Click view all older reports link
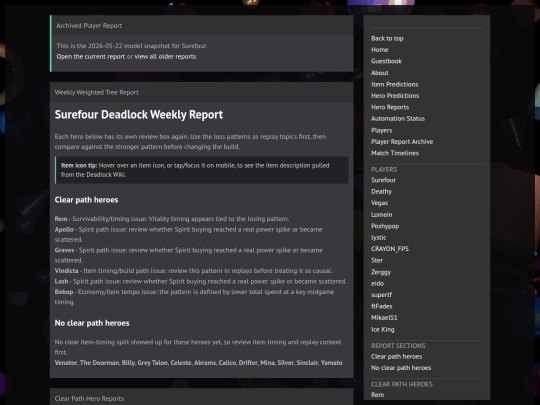The width and height of the screenshot is (540, 405). (x=165, y=56)
